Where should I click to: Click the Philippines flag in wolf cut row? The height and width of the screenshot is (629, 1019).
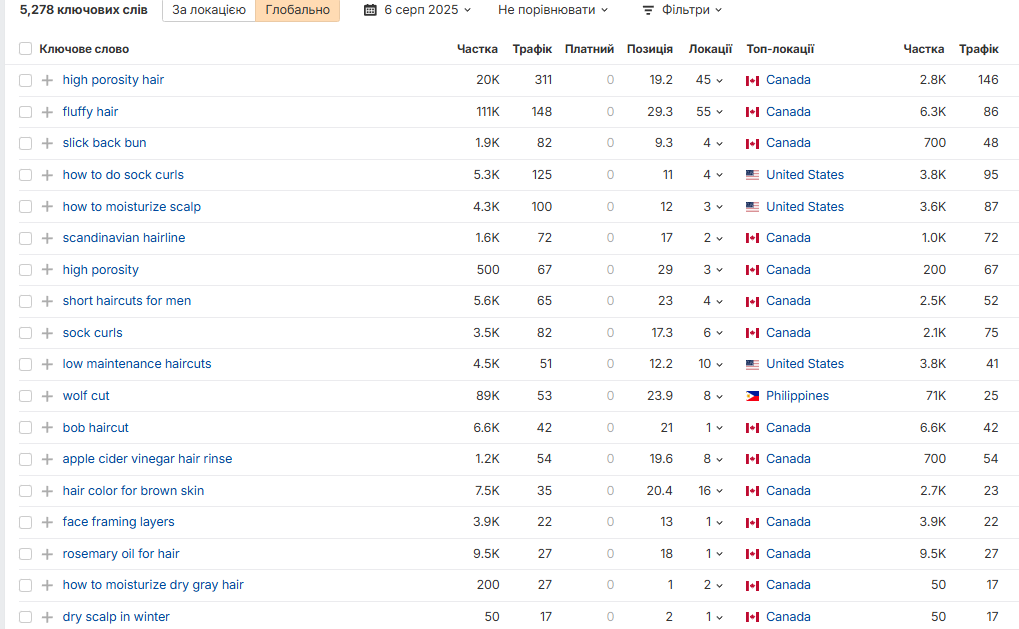point(753,396)
